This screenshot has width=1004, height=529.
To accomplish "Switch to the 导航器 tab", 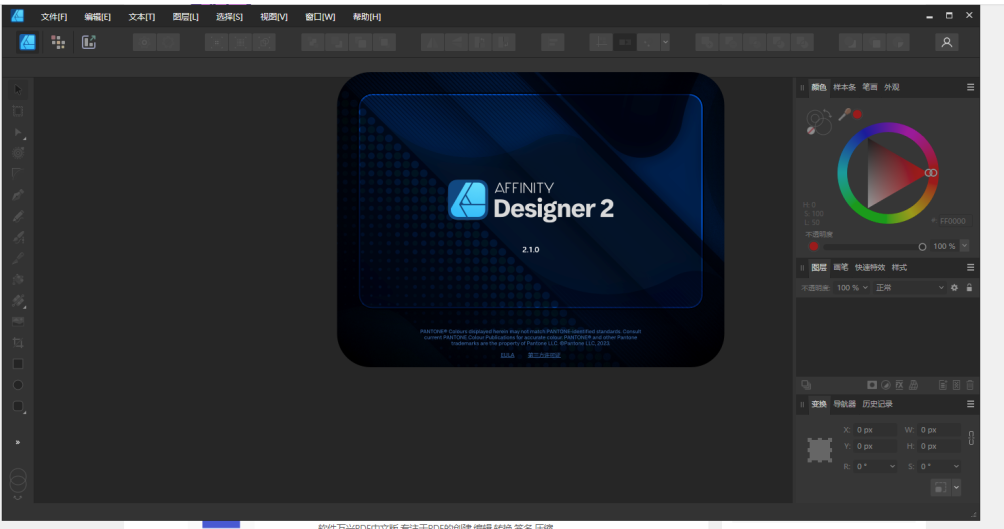I will [845, 404].
